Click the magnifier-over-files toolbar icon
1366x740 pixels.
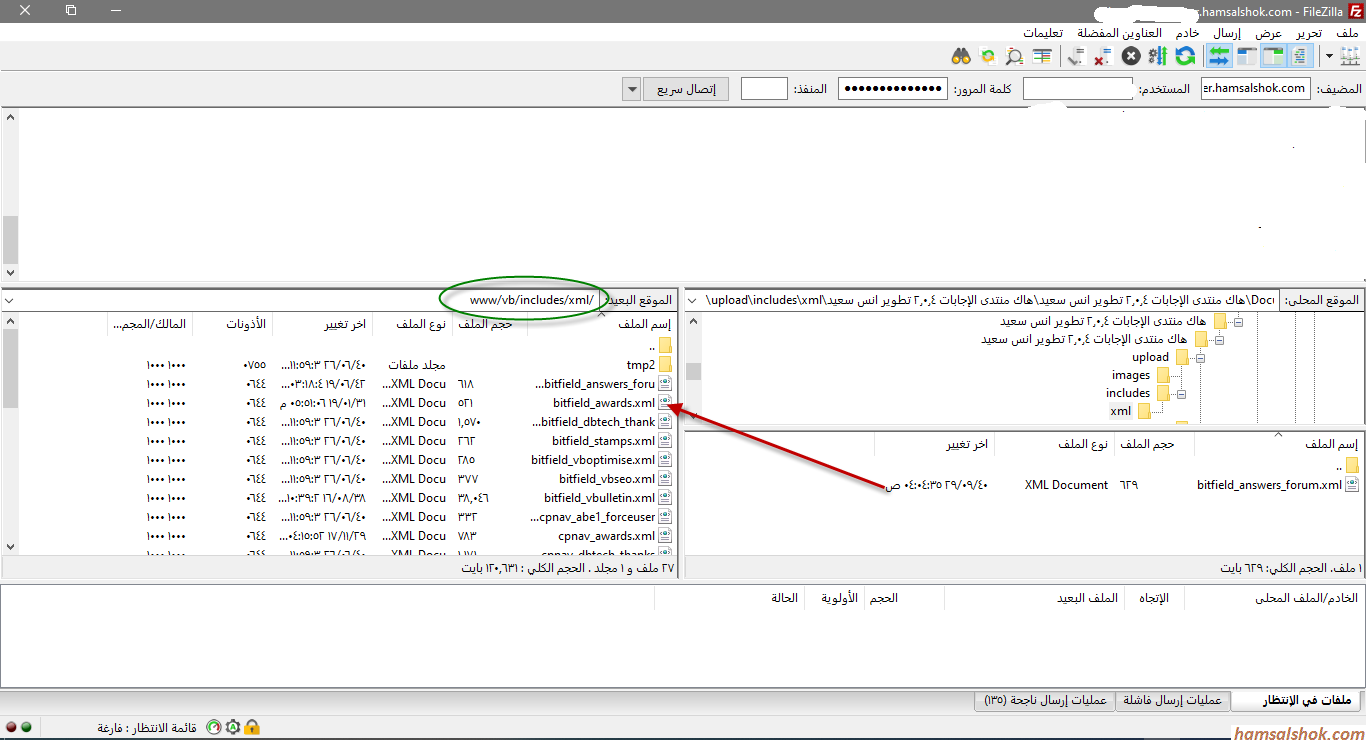tap(1015, 56)
